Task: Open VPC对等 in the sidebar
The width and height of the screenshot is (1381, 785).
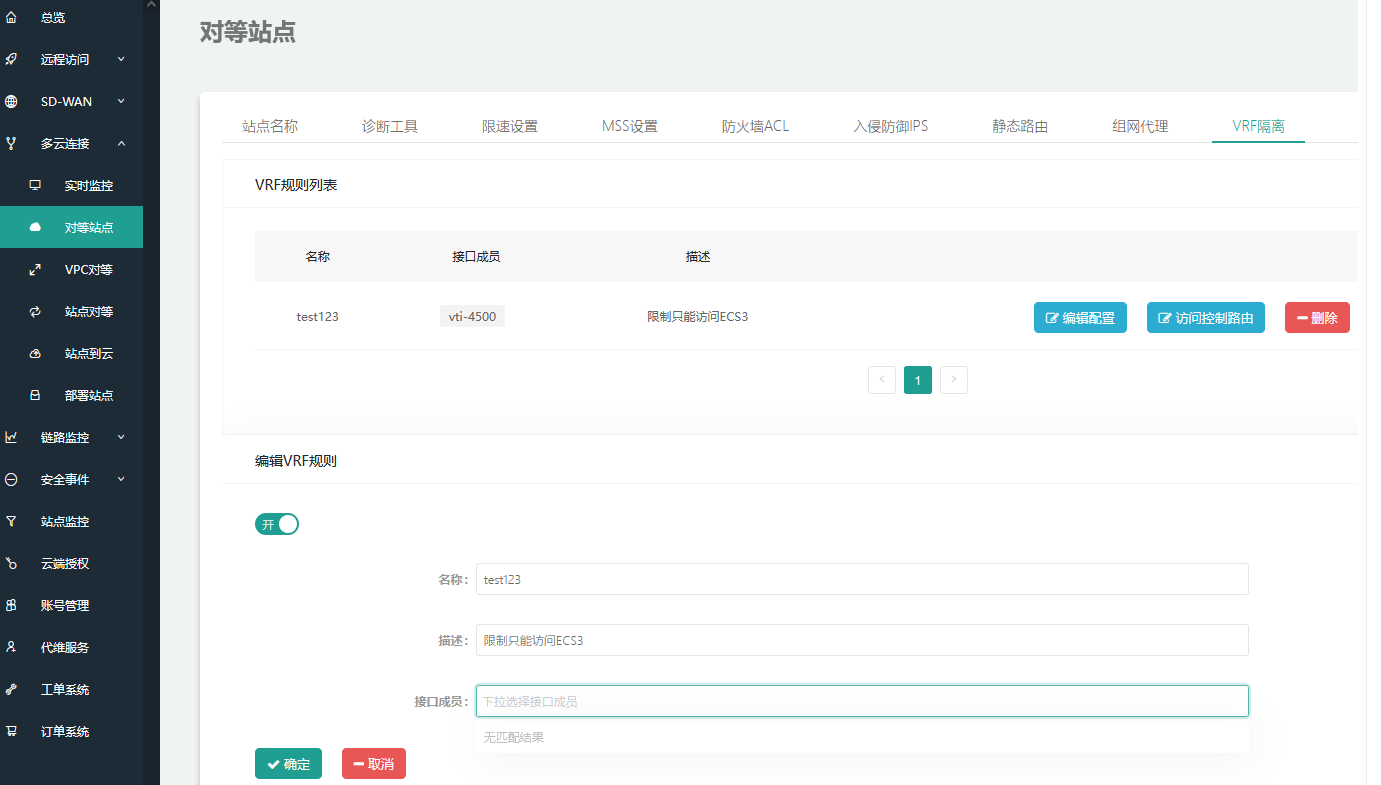Action: [x=89, y=269]
